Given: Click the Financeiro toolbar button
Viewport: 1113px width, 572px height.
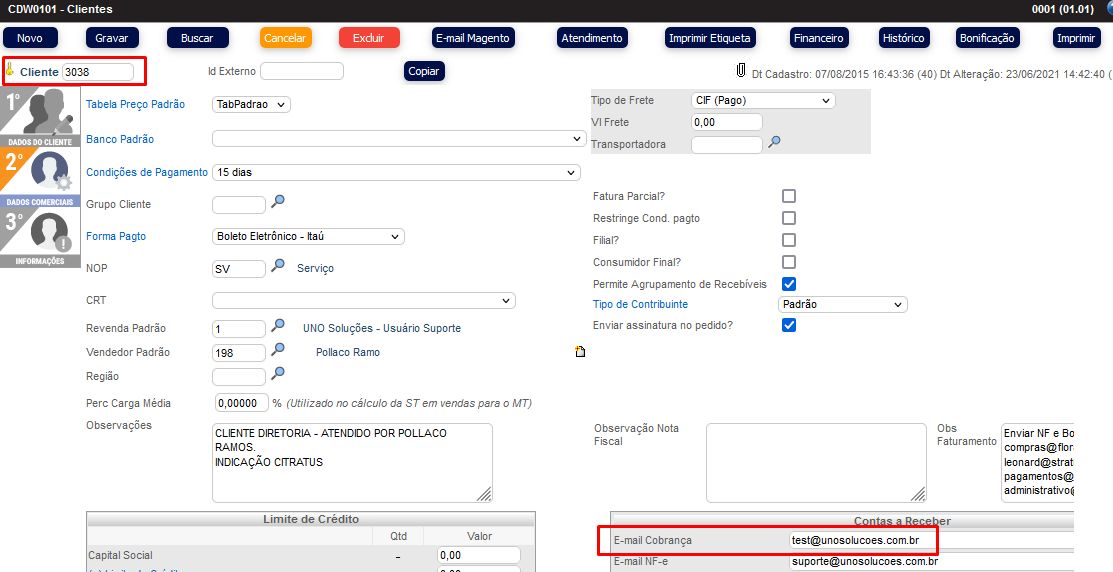Looking at the screenshot, I should [x=818, y=38].
